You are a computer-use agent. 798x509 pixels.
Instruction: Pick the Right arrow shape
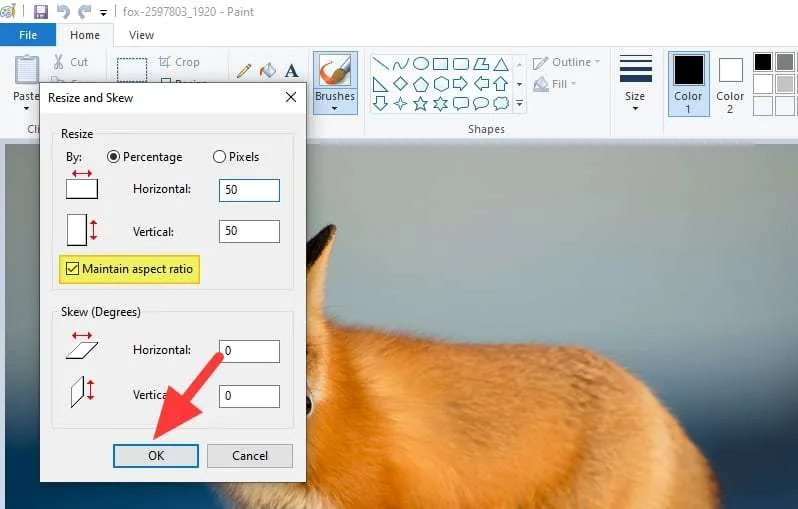pos(461,83)
